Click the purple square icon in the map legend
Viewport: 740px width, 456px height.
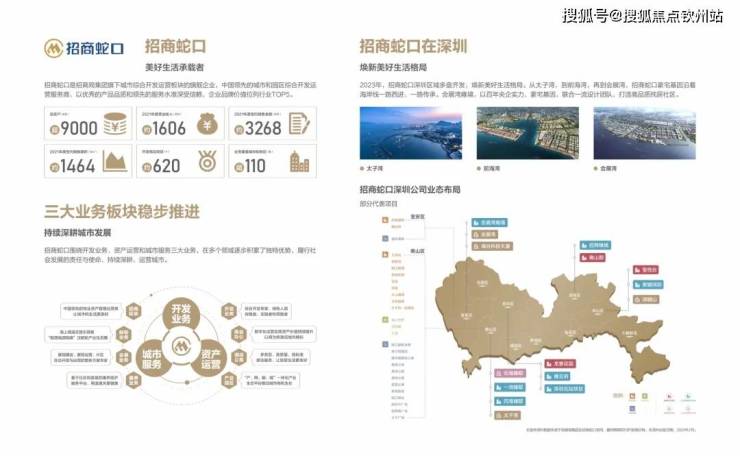[632, 409]
